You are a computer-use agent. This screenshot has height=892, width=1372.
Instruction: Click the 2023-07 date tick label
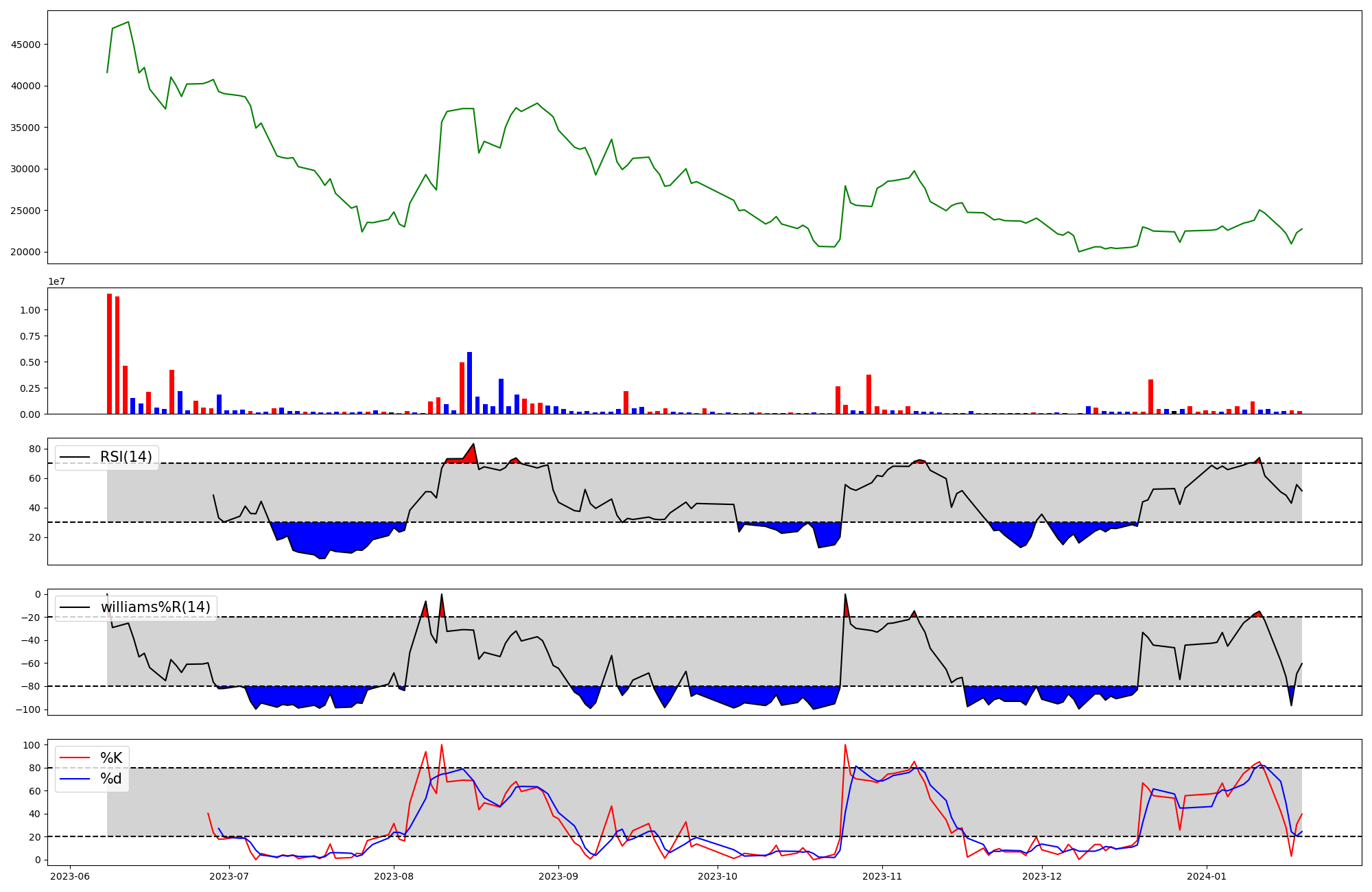point(229,876)
